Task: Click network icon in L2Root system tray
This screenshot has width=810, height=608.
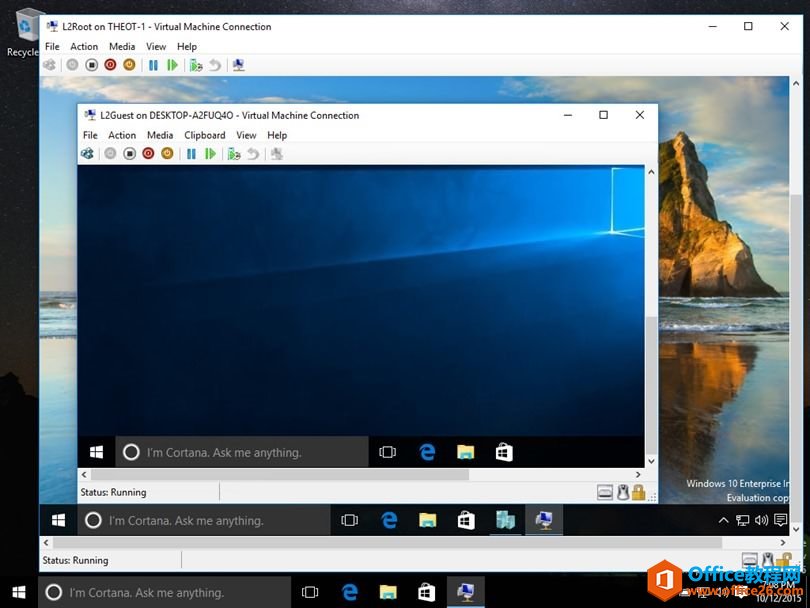Action: point(742,520)
